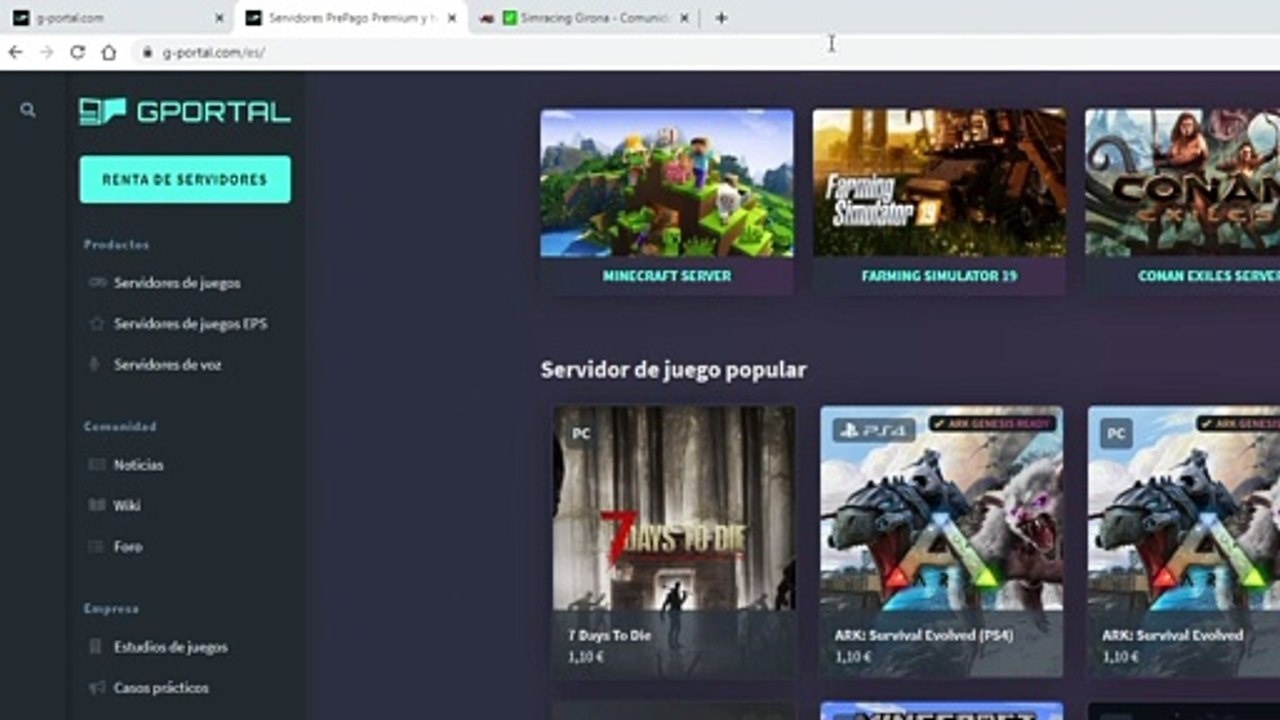Click the "Comunidad" sidebar section label
The height and width of the screenshot is (720, 1280).
point(120,427)
